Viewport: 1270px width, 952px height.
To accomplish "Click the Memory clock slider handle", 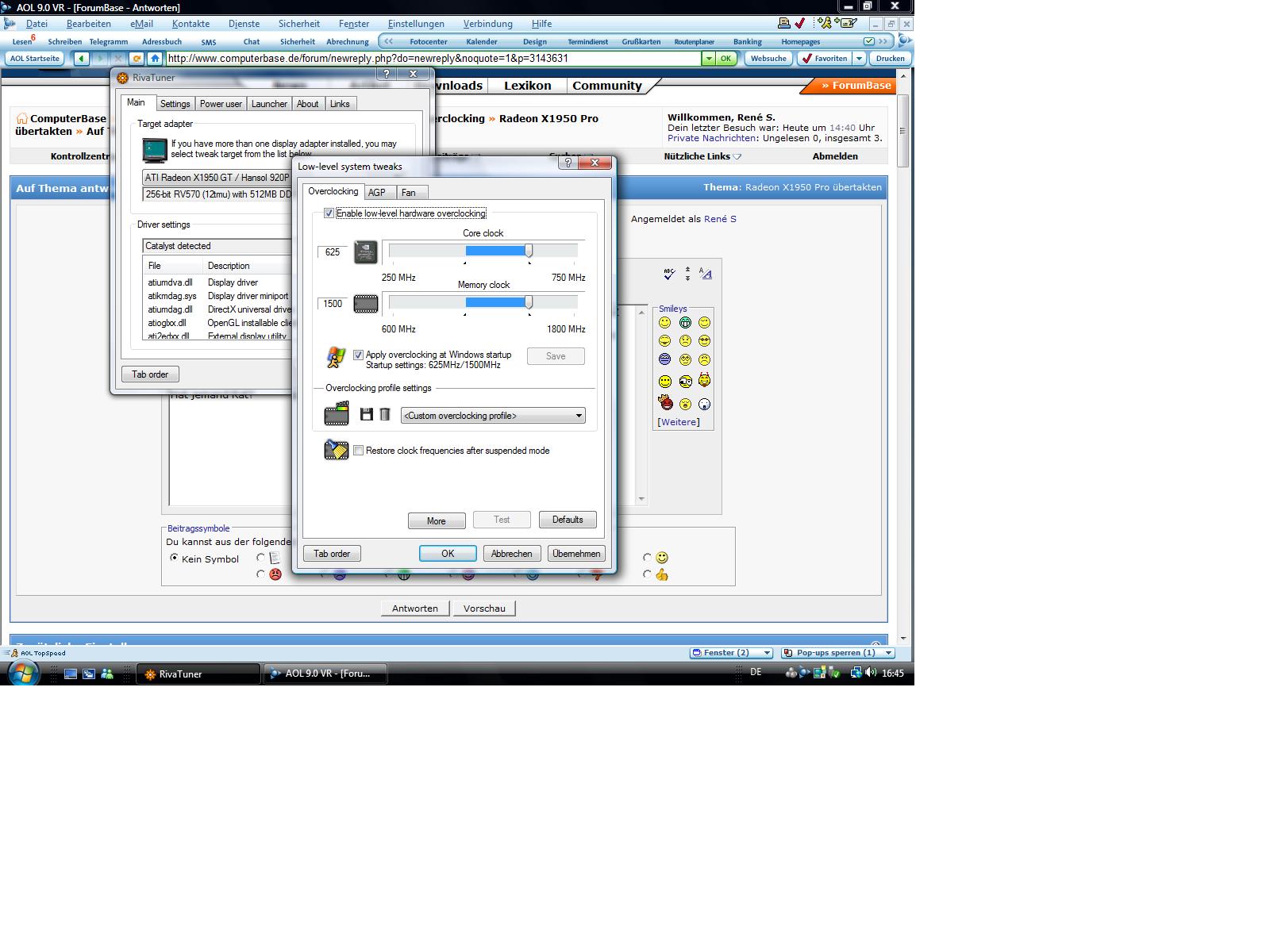I will 529,302.
